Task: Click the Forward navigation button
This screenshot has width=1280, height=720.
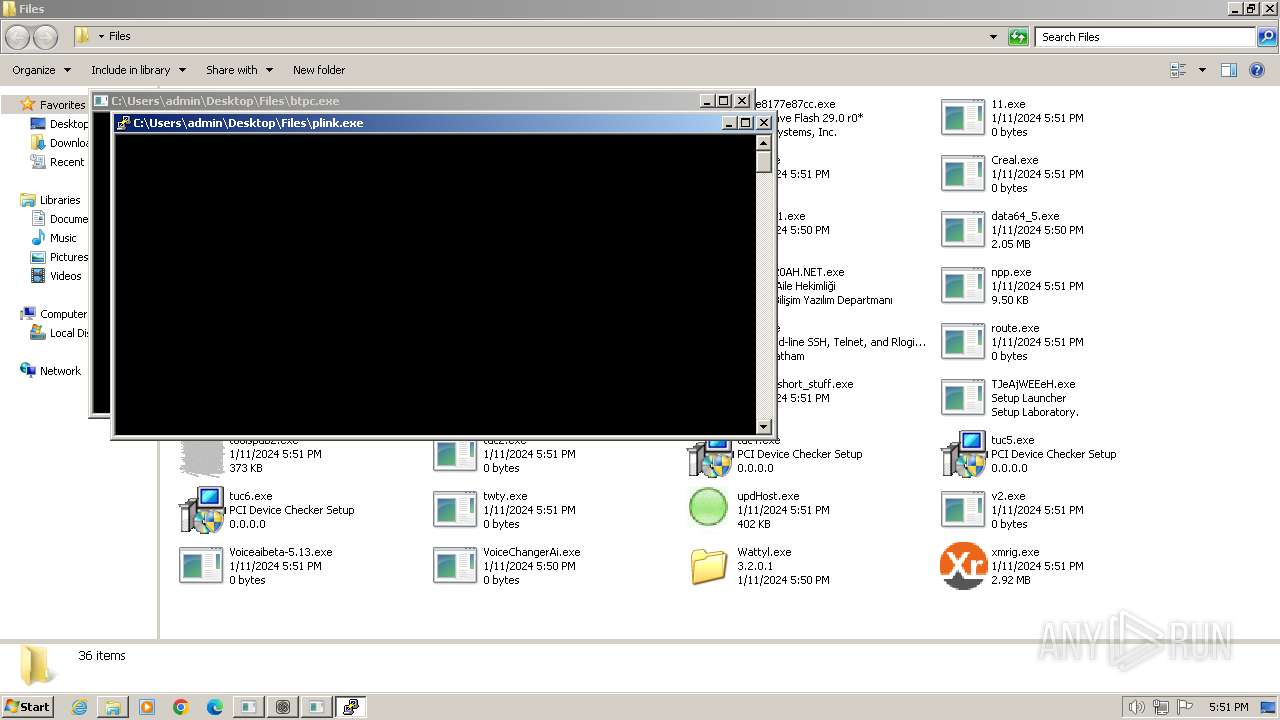Action: pyautogui.click(x=45, y=37)
